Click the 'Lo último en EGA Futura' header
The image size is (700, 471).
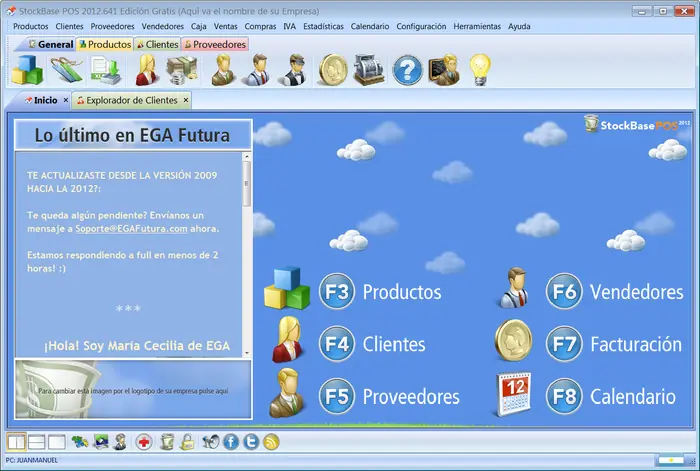pyautogui.click(x=132, y=135)
